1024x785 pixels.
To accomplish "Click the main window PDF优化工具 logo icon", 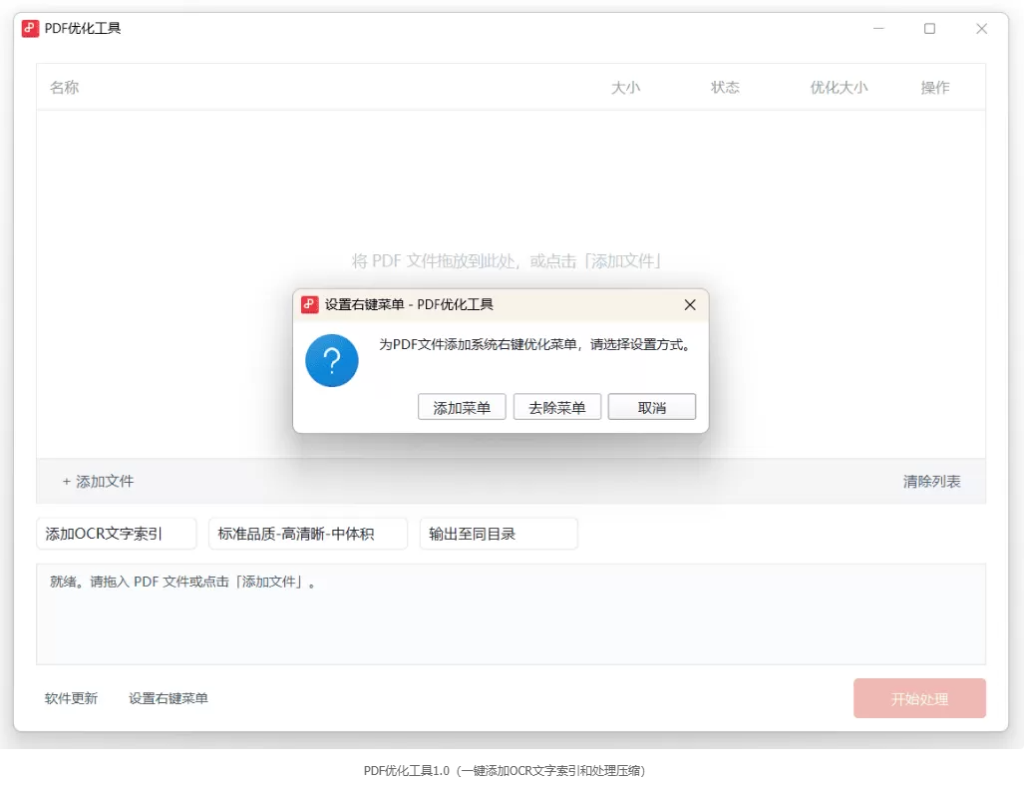I will 30,28.
